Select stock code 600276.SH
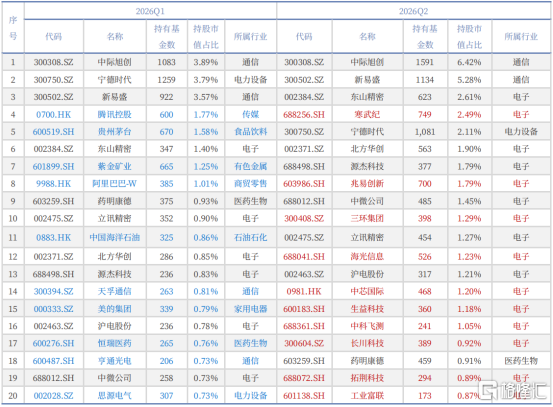This screenshot has height=407, width=553. pyautogui.click(x=54, y=344)
